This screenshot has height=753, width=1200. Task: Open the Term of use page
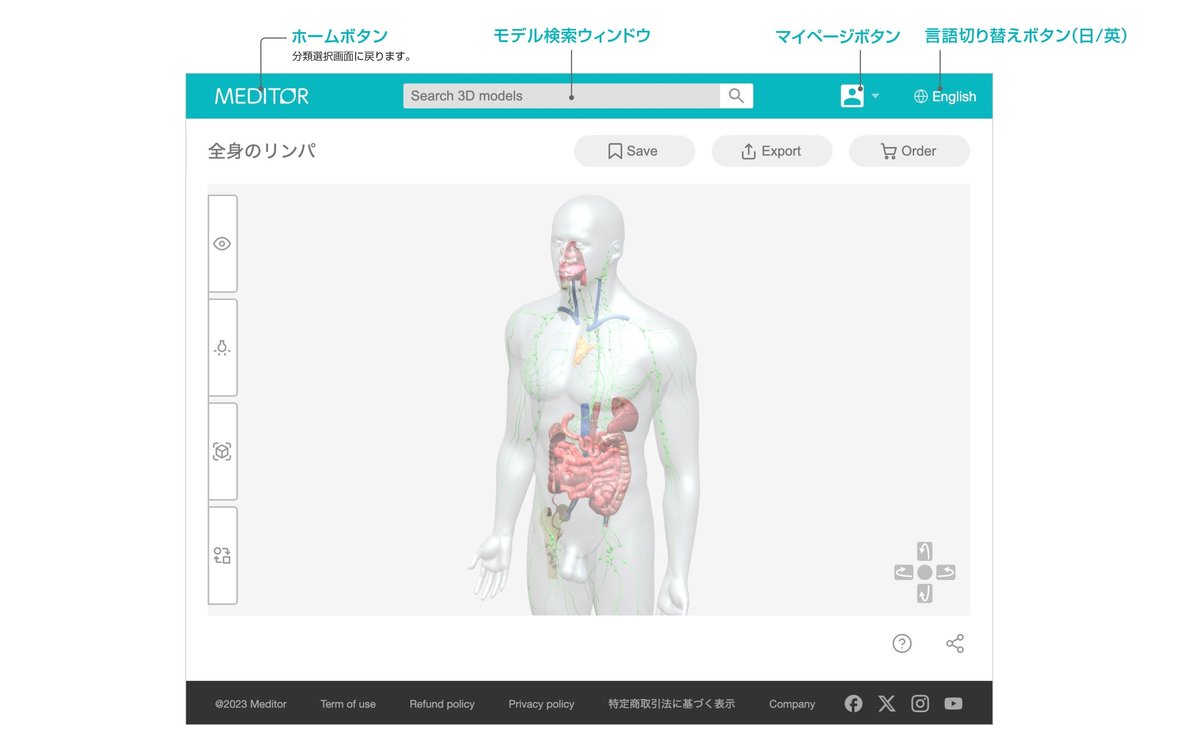[x=348, y=704]
